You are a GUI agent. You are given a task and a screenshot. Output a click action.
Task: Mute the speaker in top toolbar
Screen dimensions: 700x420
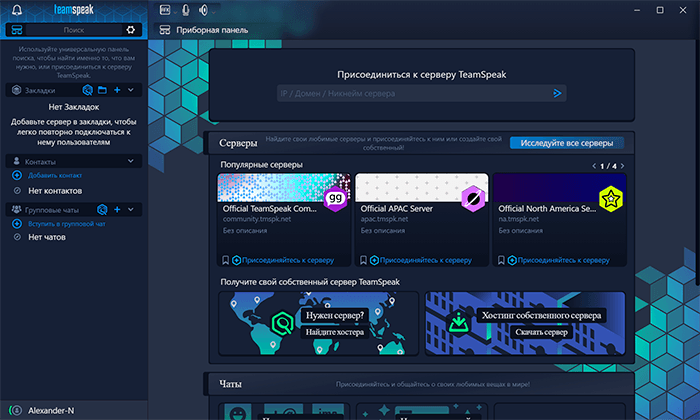[204, 10]
